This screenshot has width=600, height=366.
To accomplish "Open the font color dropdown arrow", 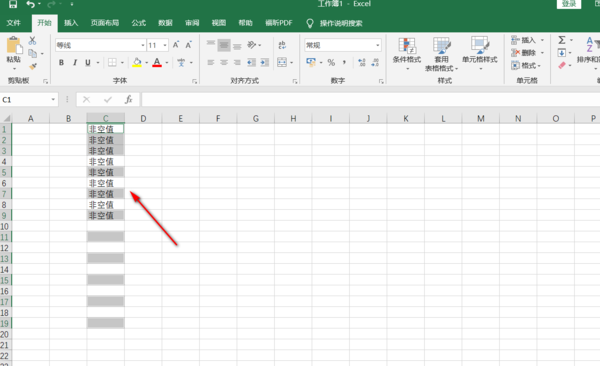I will click(167, 62).
